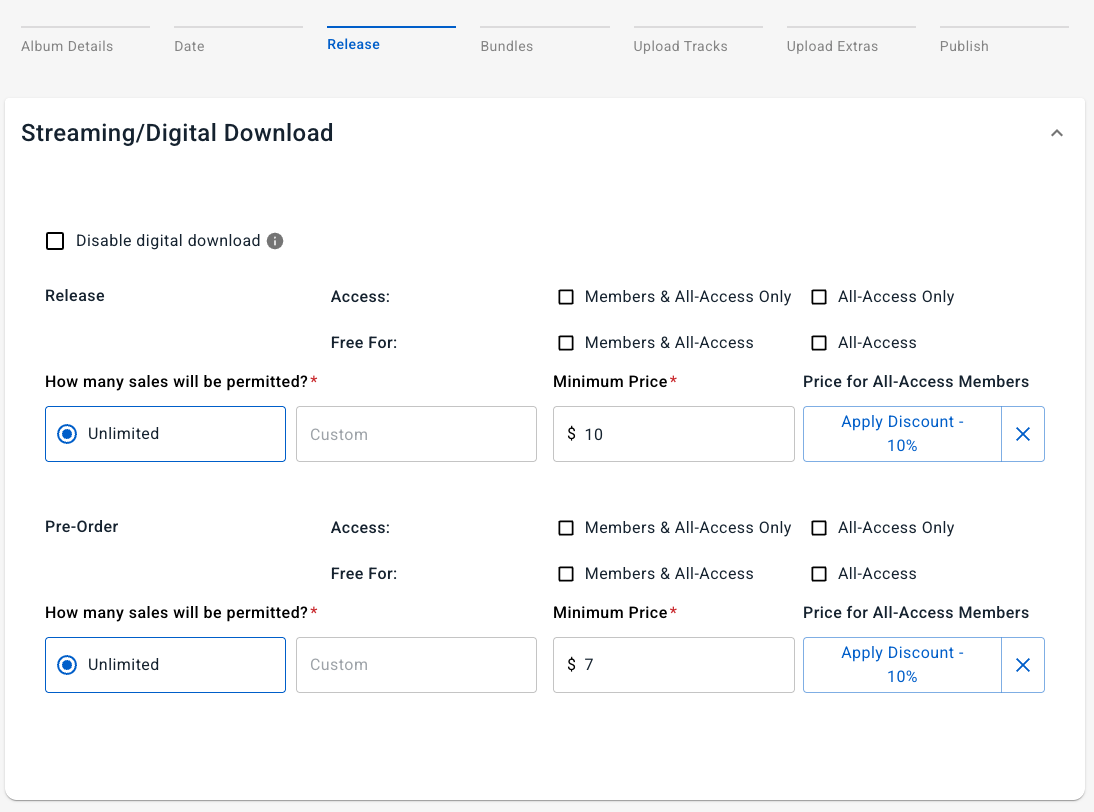Select Unlimited sales for the Release
Viewport: 1094px width, 812px height.
point(68,434)
